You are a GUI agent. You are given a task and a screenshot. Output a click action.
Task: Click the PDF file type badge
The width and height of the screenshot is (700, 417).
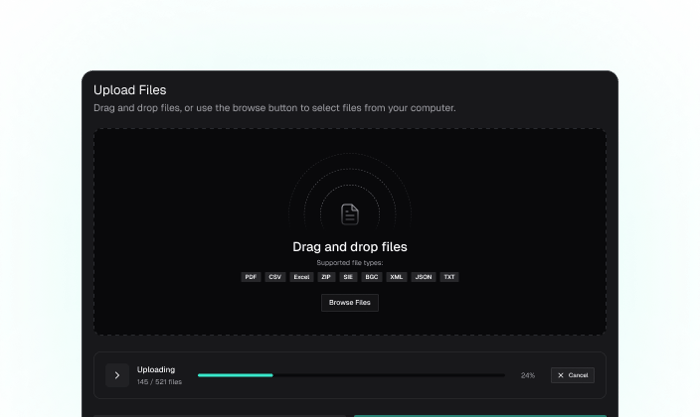coord(251,277)
